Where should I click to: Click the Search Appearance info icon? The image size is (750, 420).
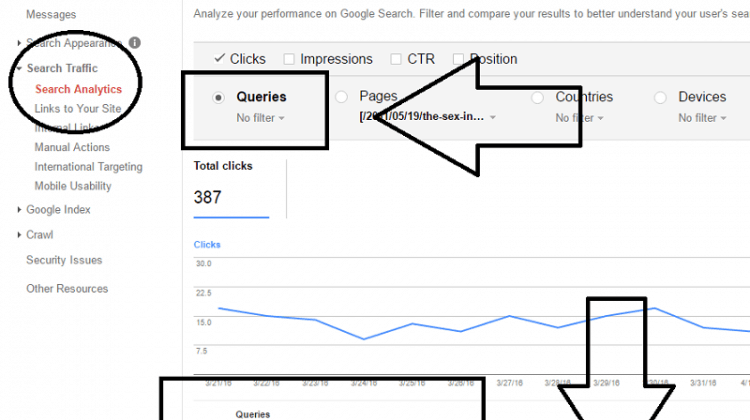pyautogui.click(x=135, y=43)
